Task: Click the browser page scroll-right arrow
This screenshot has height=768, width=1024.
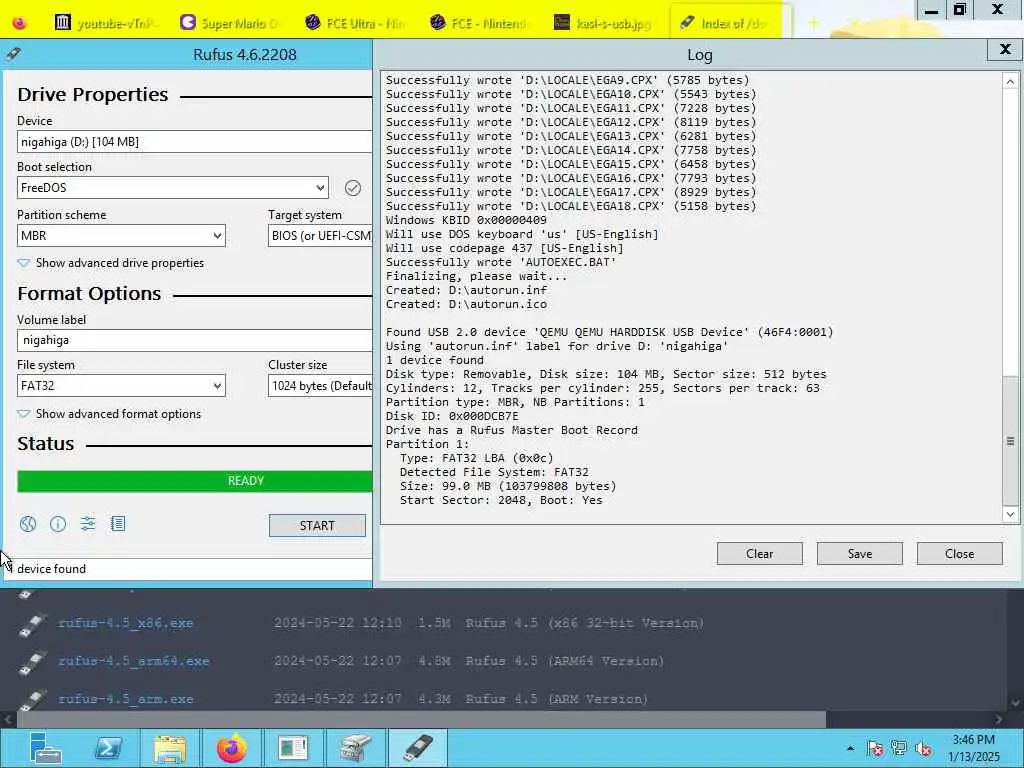Action: pos(999,719)
